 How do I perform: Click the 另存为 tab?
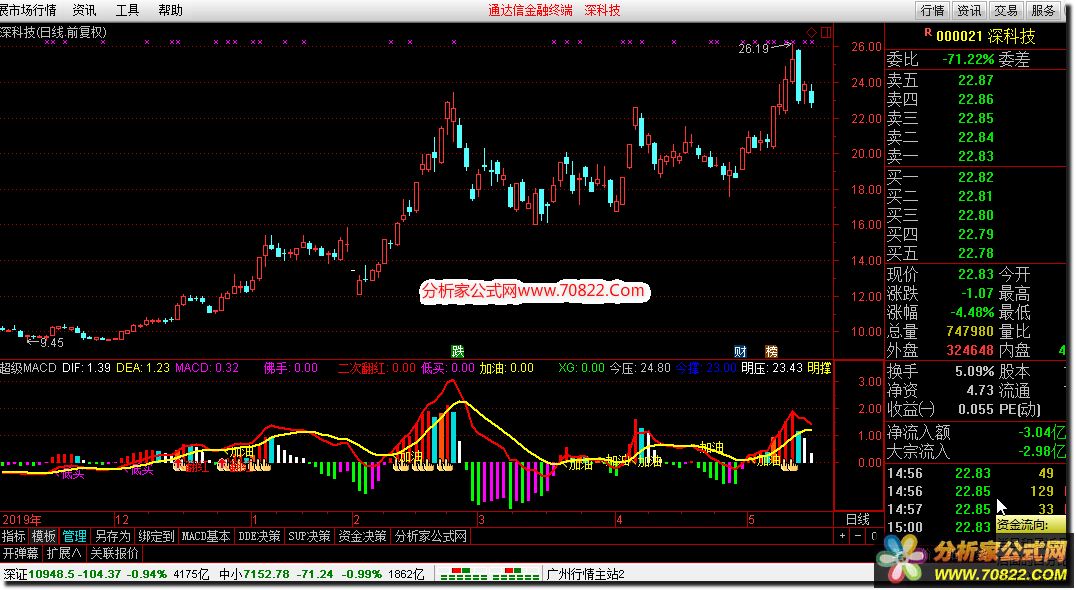(x=113, y=536)
